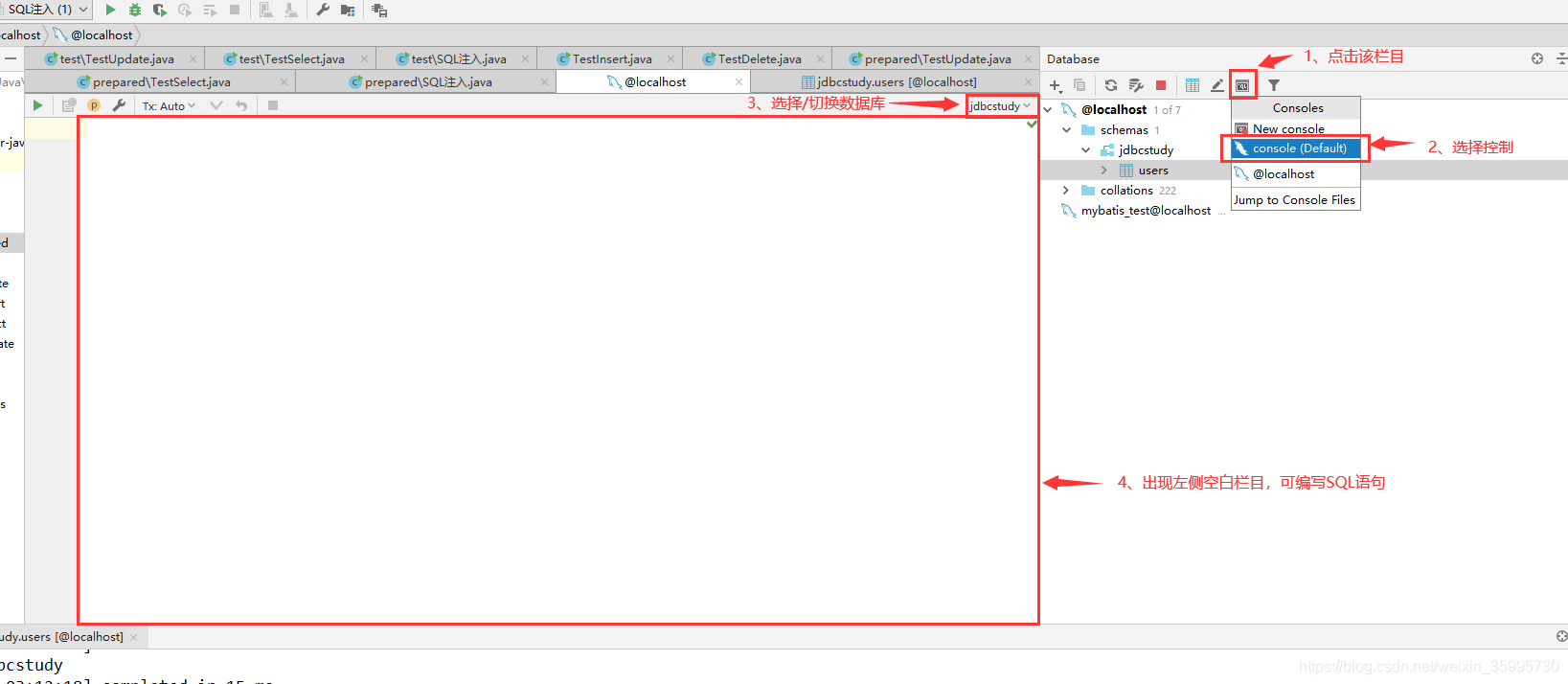
Task: Stop the running process in main toolbar
Action: click(x=235, y=10)
